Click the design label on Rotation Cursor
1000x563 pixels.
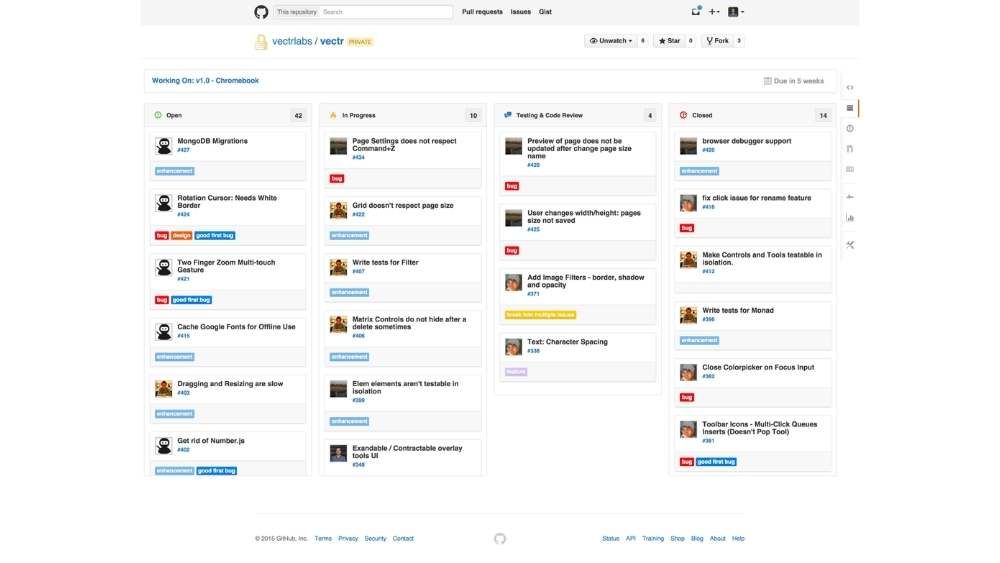click(x=182, y=235)
